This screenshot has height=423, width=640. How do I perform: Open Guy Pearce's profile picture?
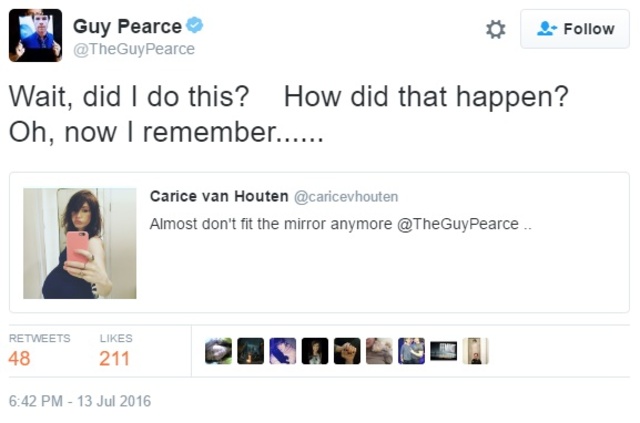(36, 35)
